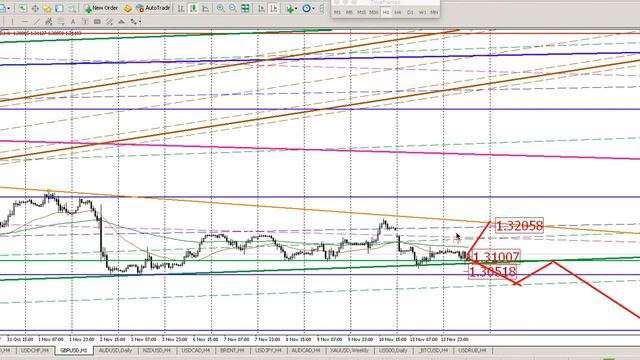
Task: Switch to the BRENT,H4 chart tab
Action: tap(232, 350)
